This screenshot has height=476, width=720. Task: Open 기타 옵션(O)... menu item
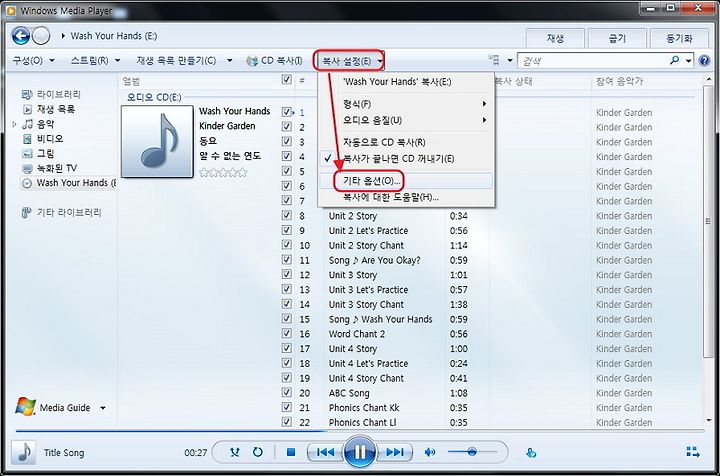pyautogui.click(x=406, y=181)
